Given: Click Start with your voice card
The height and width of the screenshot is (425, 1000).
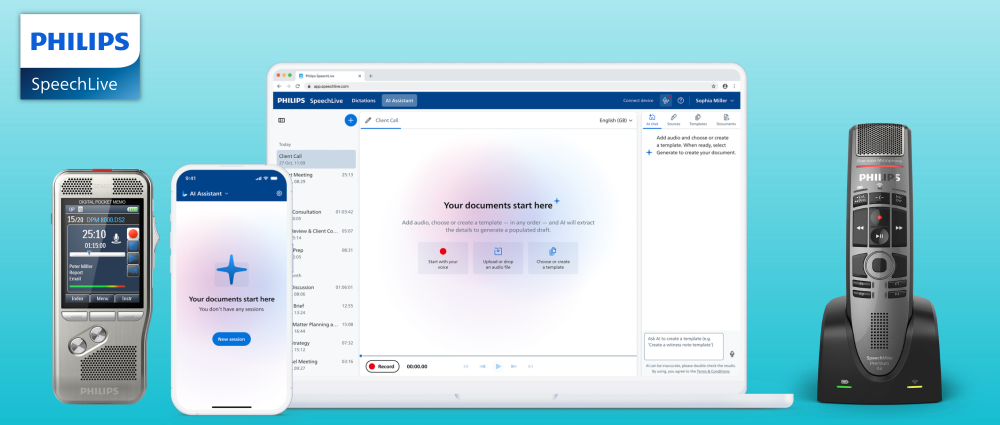Looking at the screenshot, I should [443, 258].
